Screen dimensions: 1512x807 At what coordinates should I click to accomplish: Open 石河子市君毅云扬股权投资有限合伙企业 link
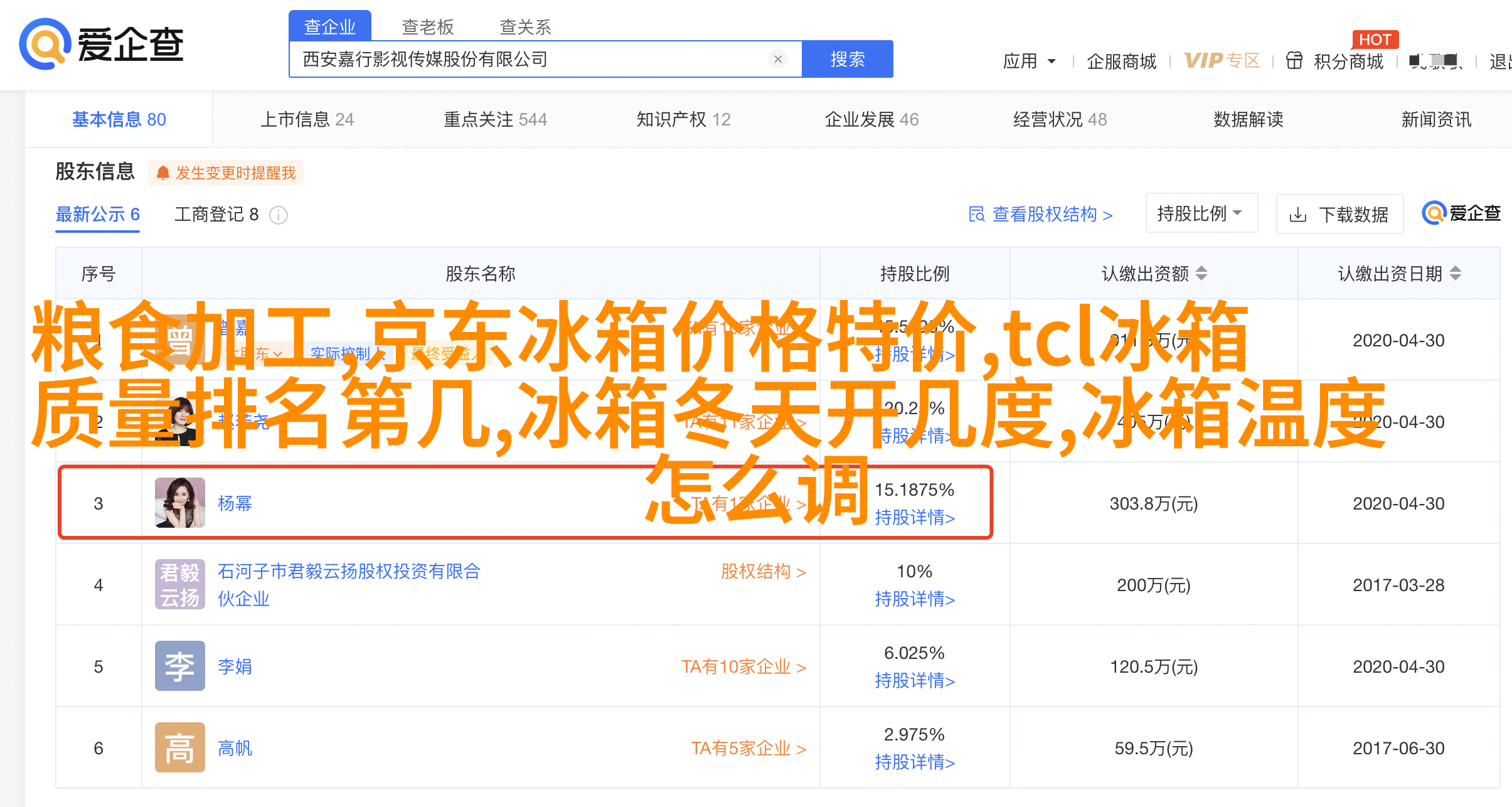click(x=349, y=585)
